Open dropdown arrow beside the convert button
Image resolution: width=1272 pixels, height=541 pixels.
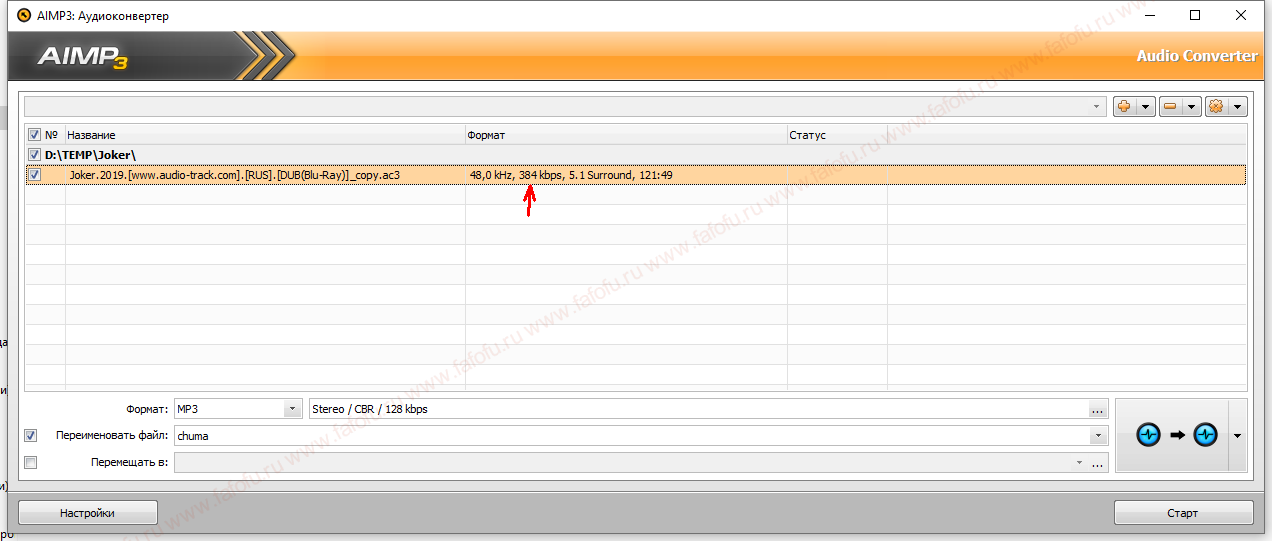point(1238,435)
